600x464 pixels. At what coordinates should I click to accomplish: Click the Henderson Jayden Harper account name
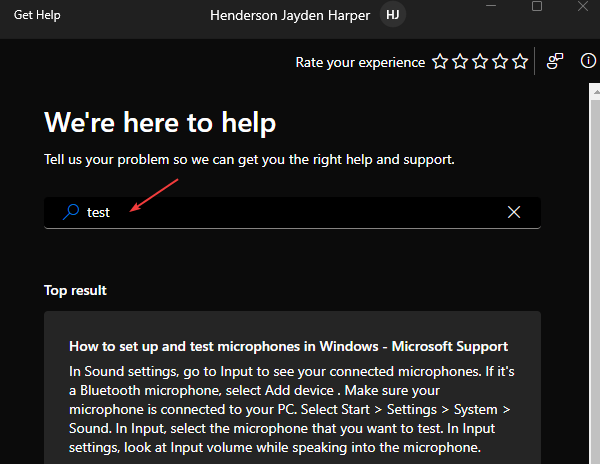point(290,15)
